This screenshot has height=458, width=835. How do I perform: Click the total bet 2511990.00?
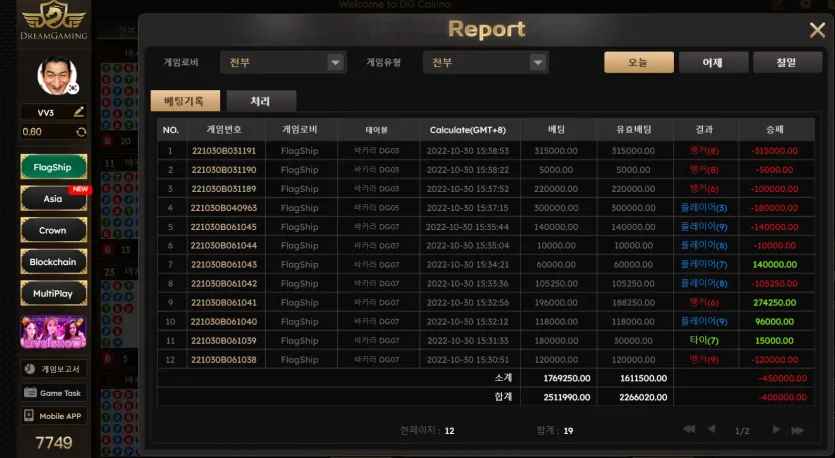coord(567,397)
